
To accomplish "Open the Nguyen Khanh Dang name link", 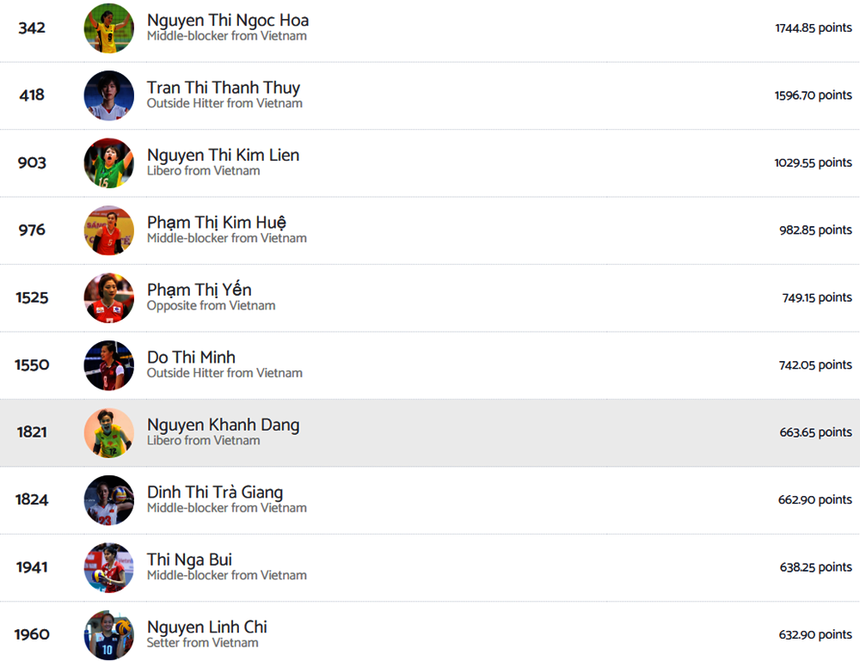I will (x=223, y=425).
